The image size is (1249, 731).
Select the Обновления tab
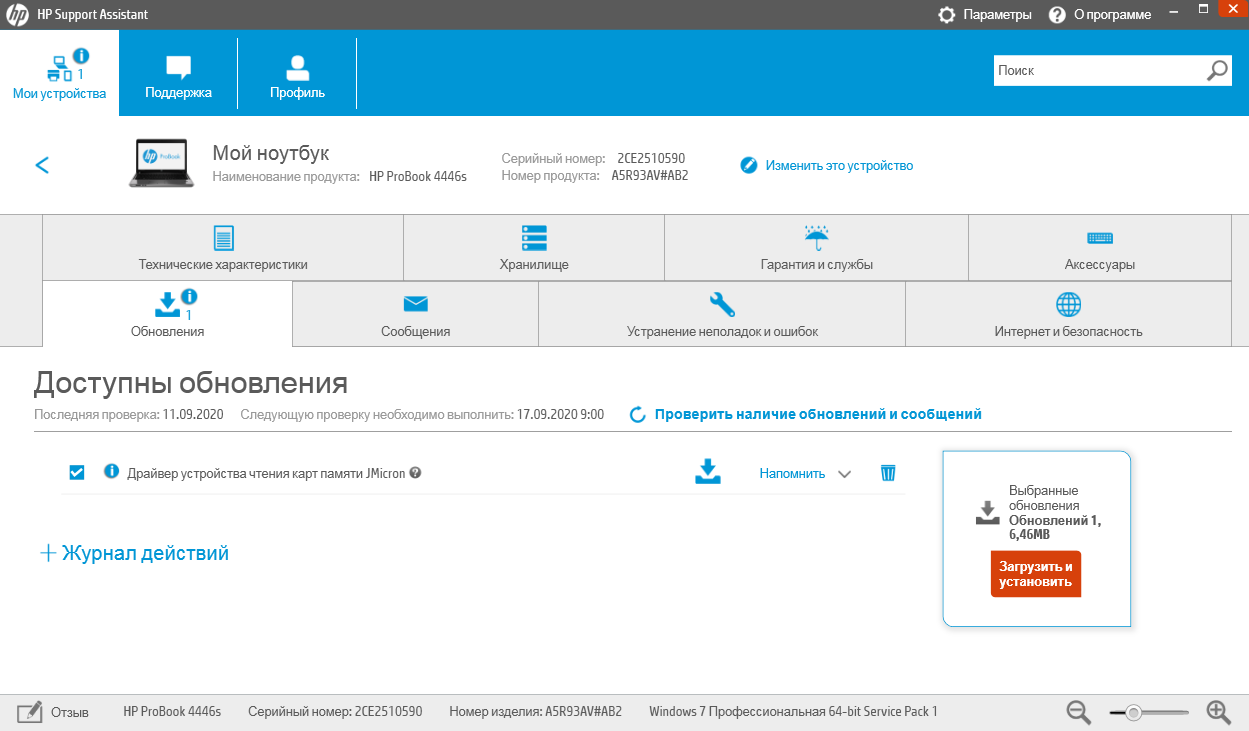167,314
